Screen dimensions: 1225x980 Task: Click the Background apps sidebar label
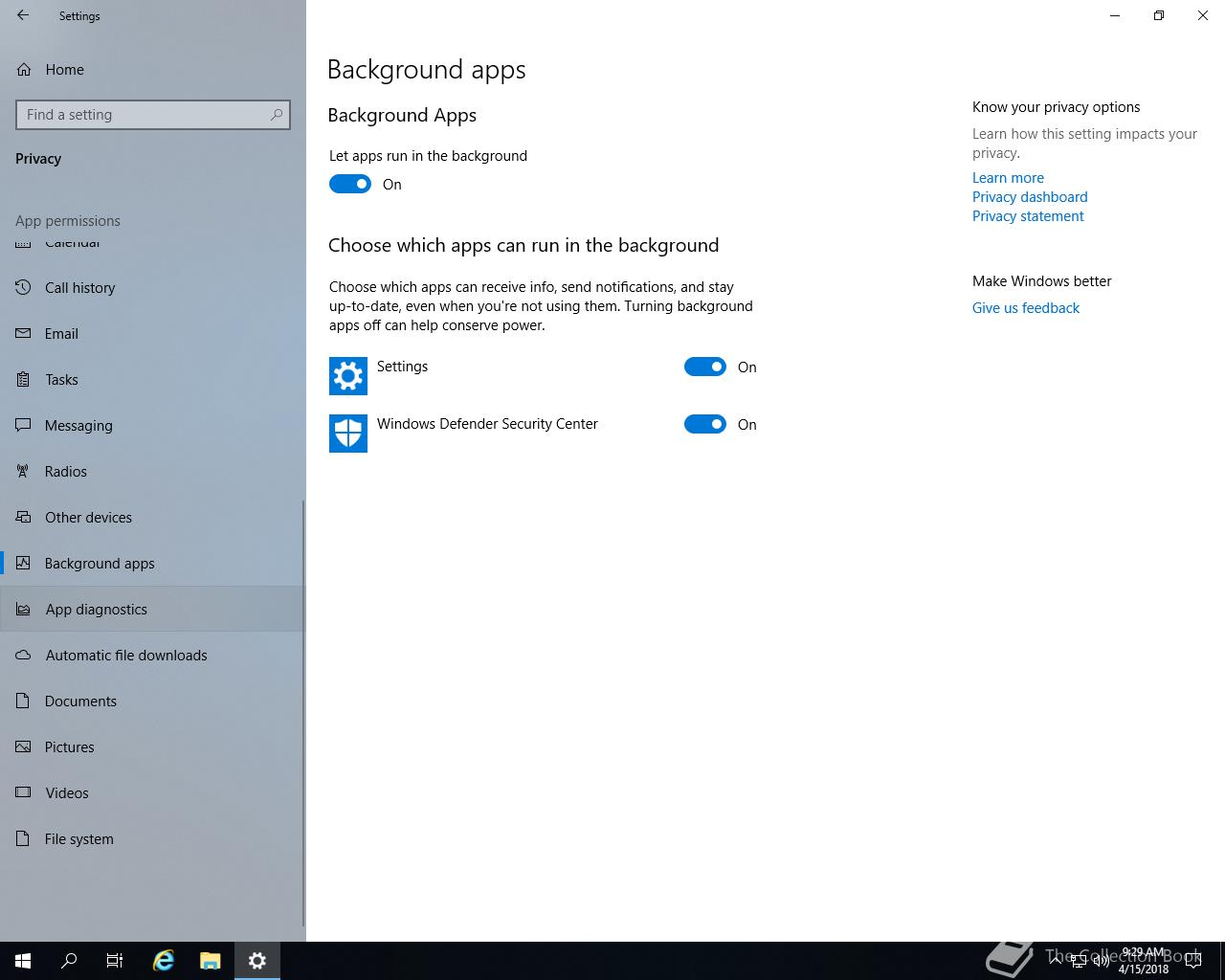point(100,563)
